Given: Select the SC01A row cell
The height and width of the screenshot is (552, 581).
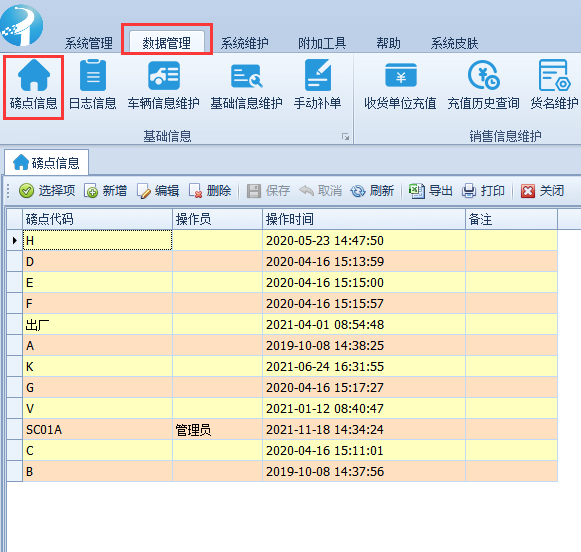Looking at the screenshot, I should [97, 430].
